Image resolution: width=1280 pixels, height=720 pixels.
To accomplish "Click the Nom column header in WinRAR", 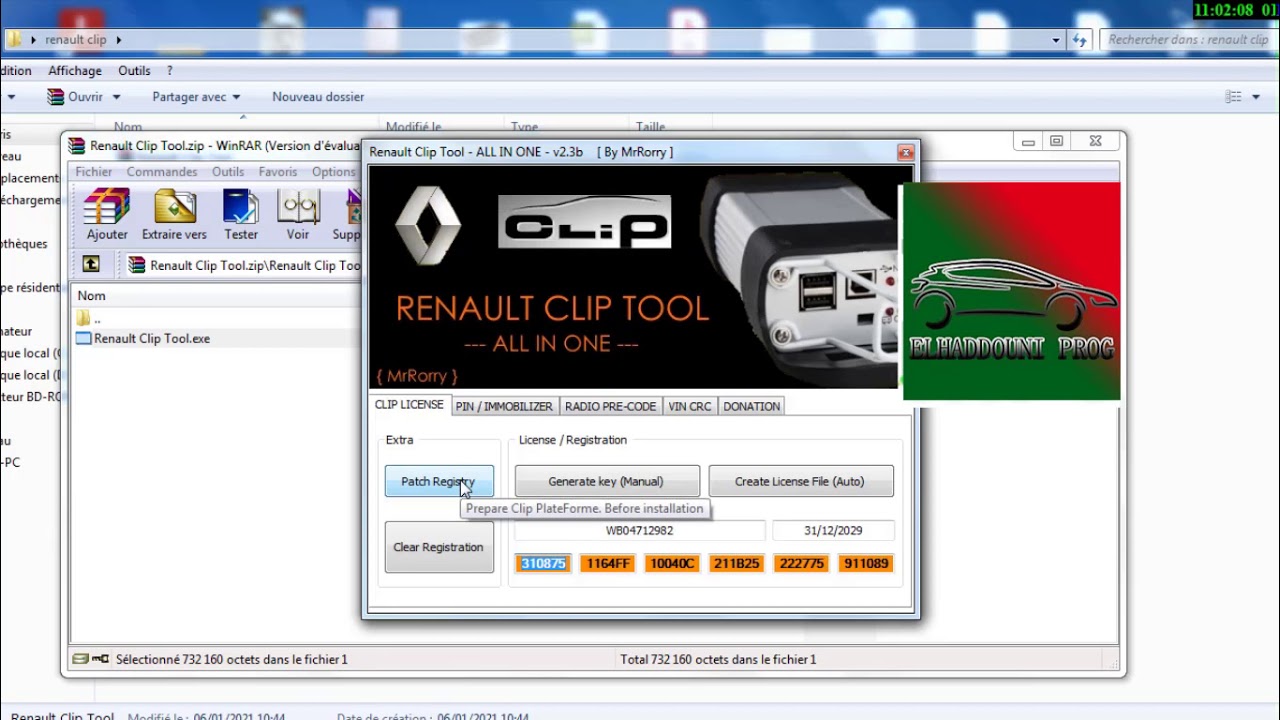I will coord(92,296).
